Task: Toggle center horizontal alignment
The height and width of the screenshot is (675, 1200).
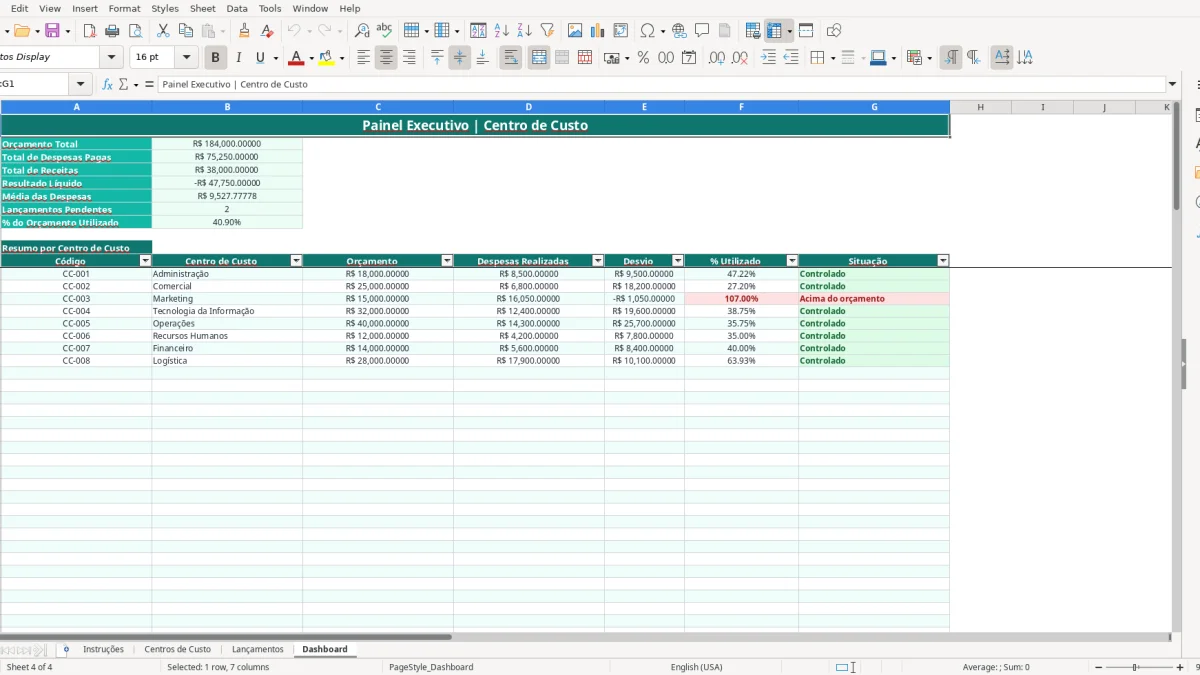Action: tap(386, 58)
